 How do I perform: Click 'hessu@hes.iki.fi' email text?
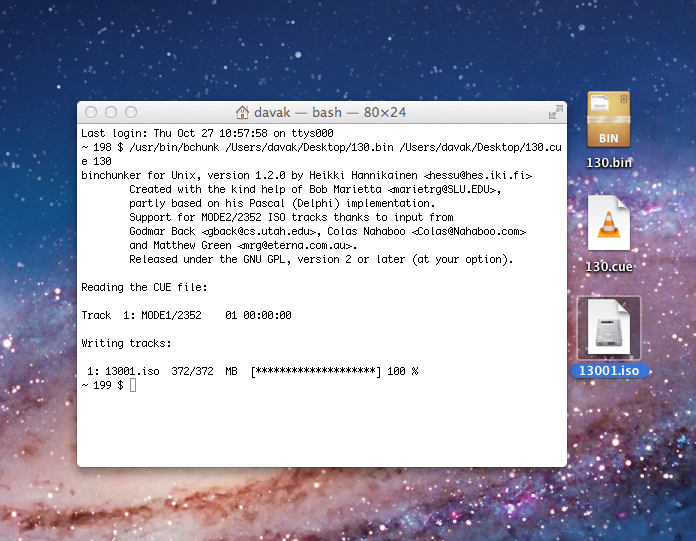(x=478, y=175)
